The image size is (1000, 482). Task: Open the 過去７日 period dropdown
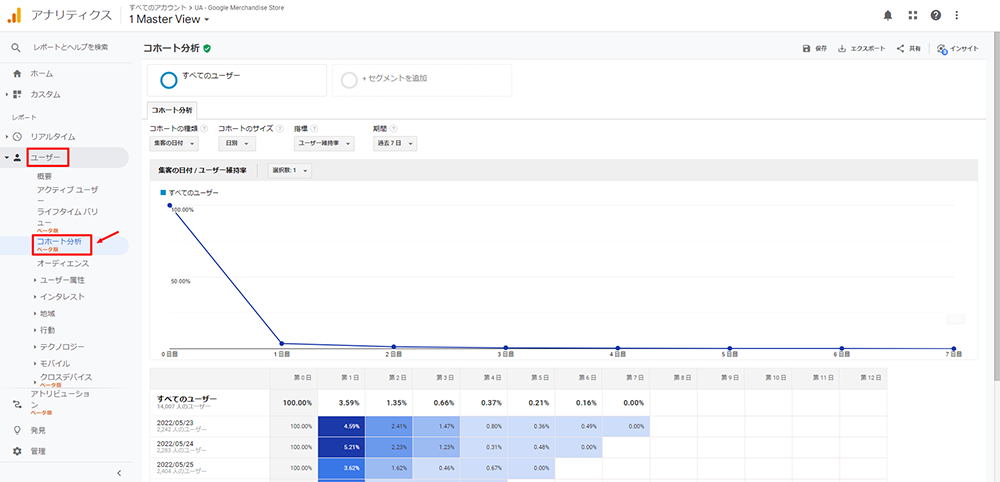(x=395, y=143)
